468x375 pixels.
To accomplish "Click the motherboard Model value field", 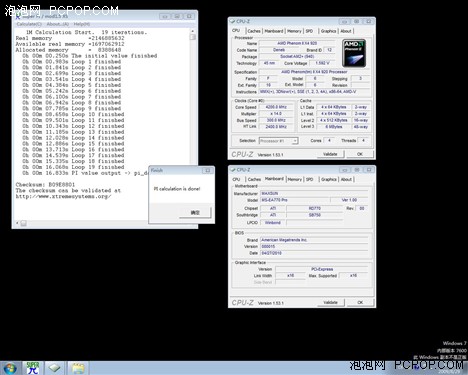I will (295, 200).
